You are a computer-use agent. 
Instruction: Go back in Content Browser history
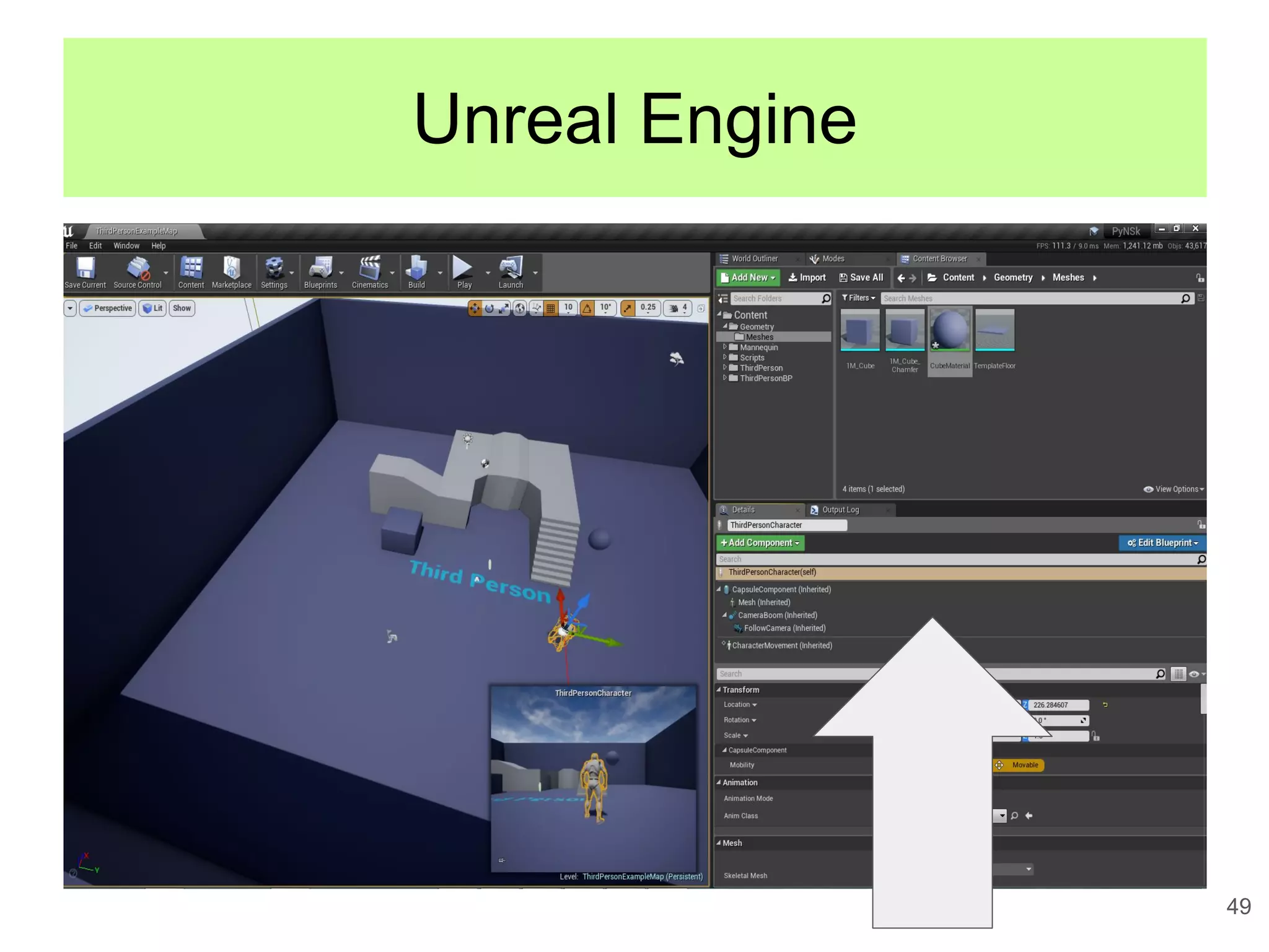coord(901,278)
